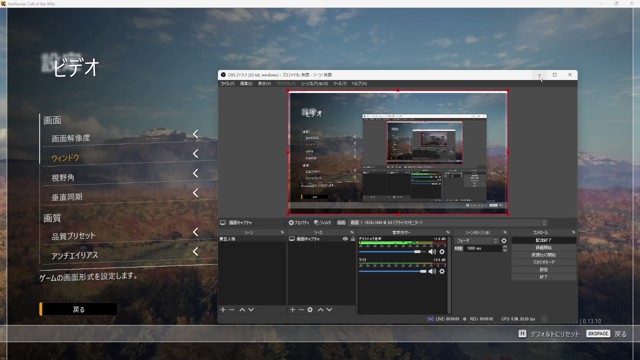640x360 pixels.
Task: Open the ファイル menu in OBS
Action: click(x=227, y=84)
